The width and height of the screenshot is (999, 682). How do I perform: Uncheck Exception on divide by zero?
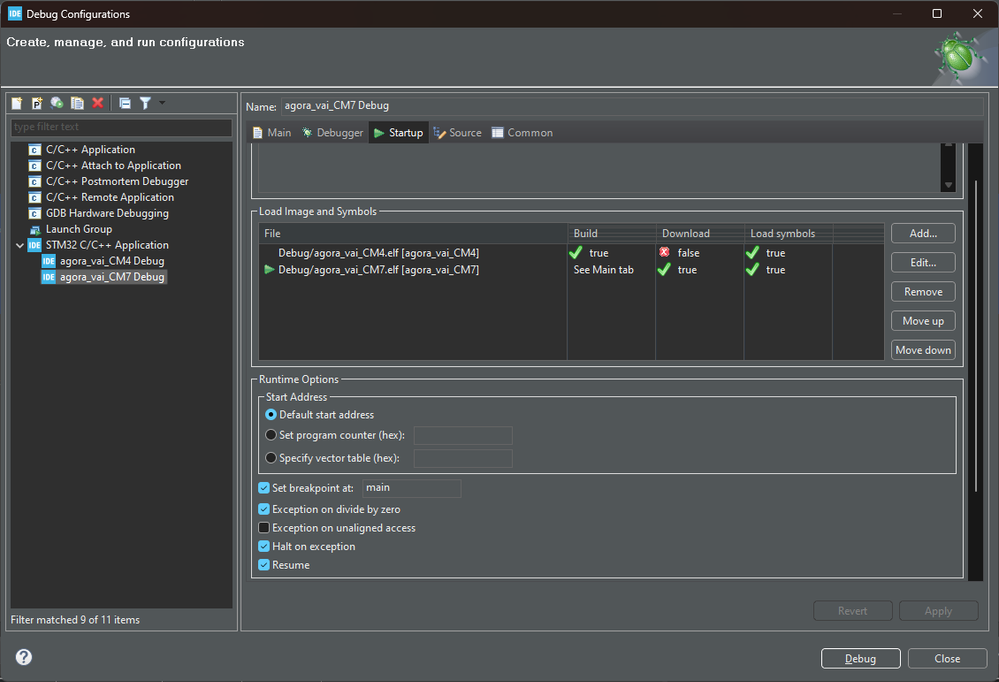(264, 509)
